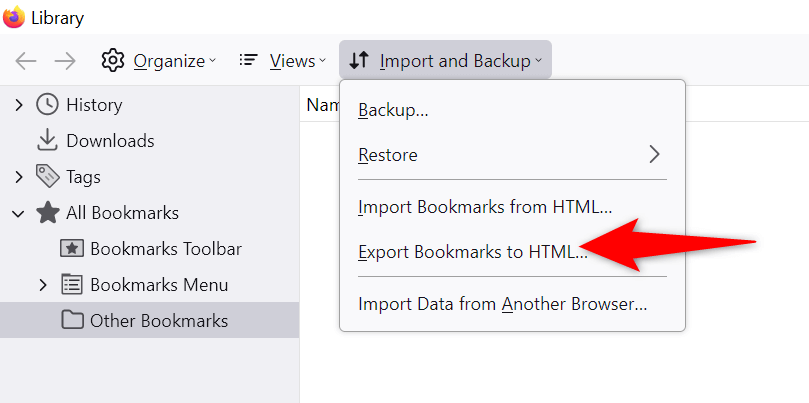Open the Views dropdown menu

click(283, 61)
